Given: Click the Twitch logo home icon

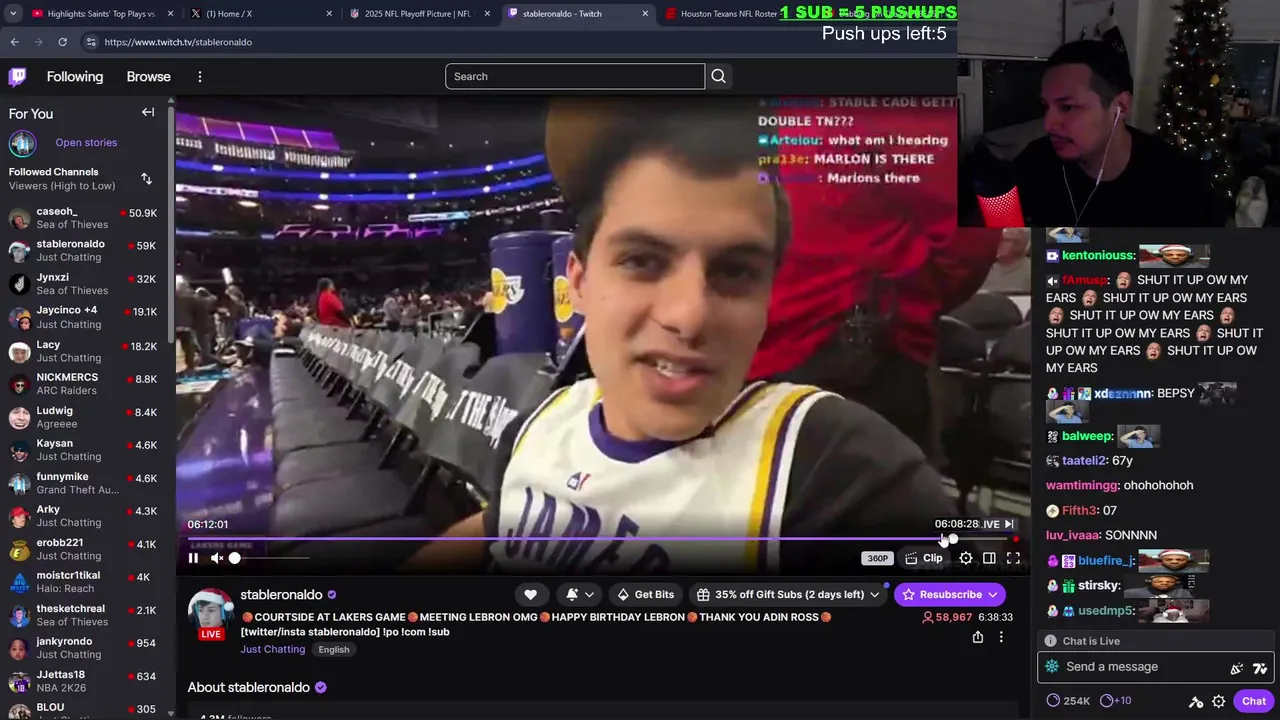Looking at the screenshot, I should point(18,77).
